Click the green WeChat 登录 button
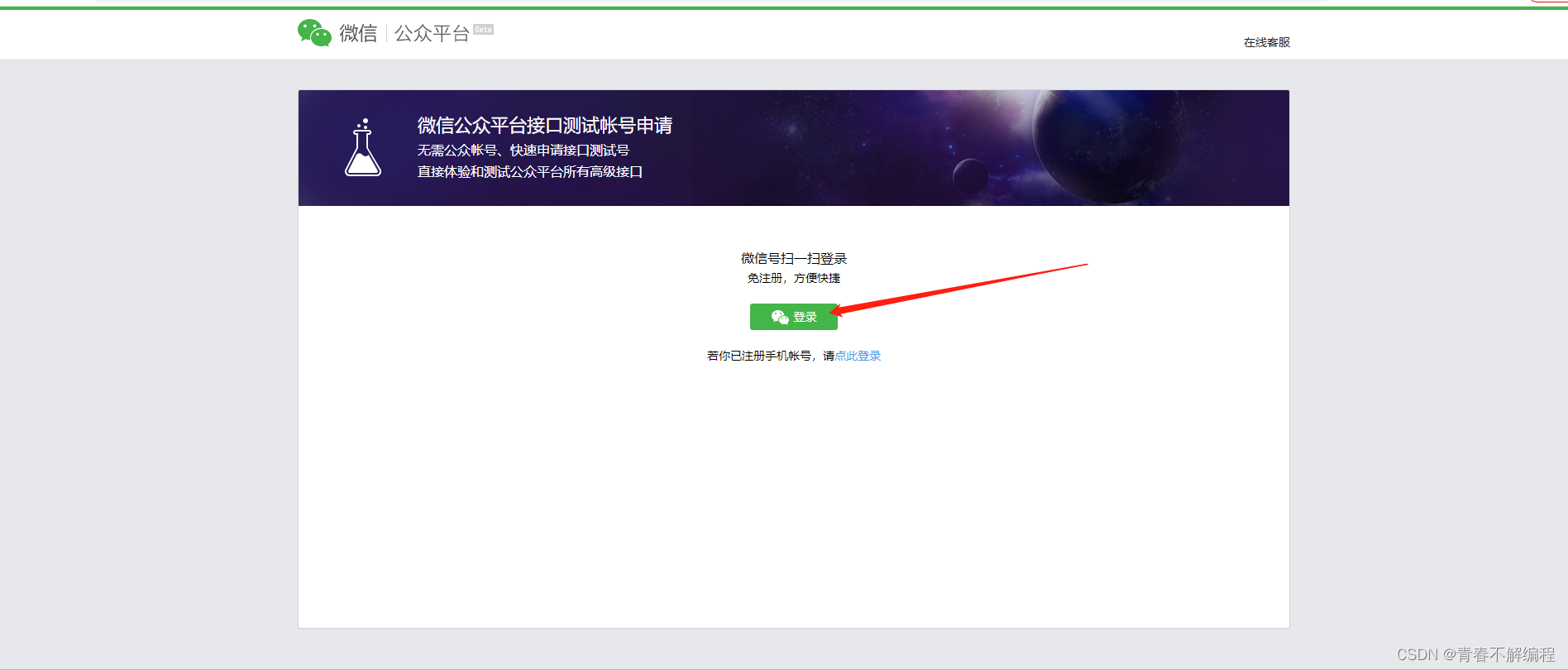This screenshot has width=1568, height=670. tap(794, 317)
